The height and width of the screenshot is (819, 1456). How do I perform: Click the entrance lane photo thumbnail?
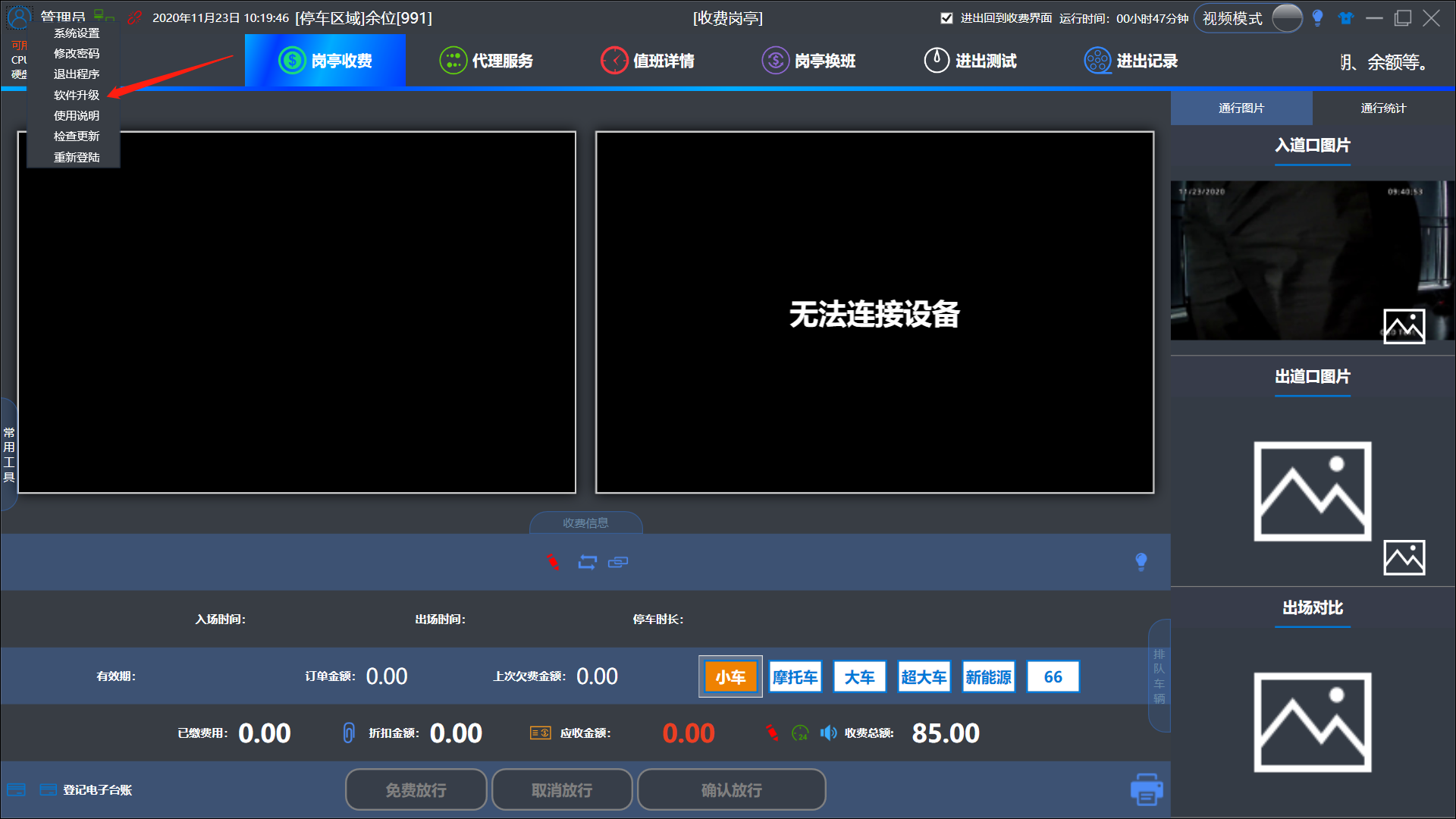click(1311, 260)
